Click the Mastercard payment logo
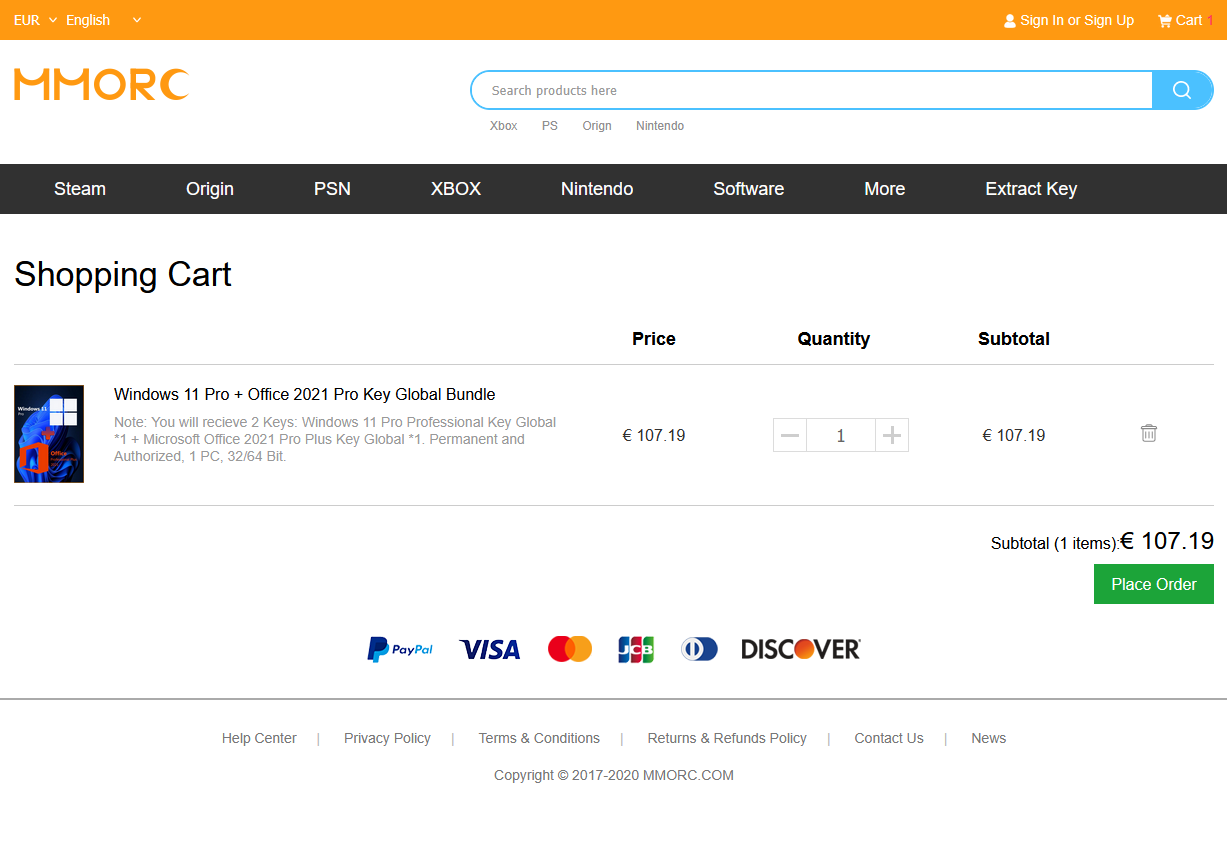The image size is (1227, 844). (x=570, y=649)
